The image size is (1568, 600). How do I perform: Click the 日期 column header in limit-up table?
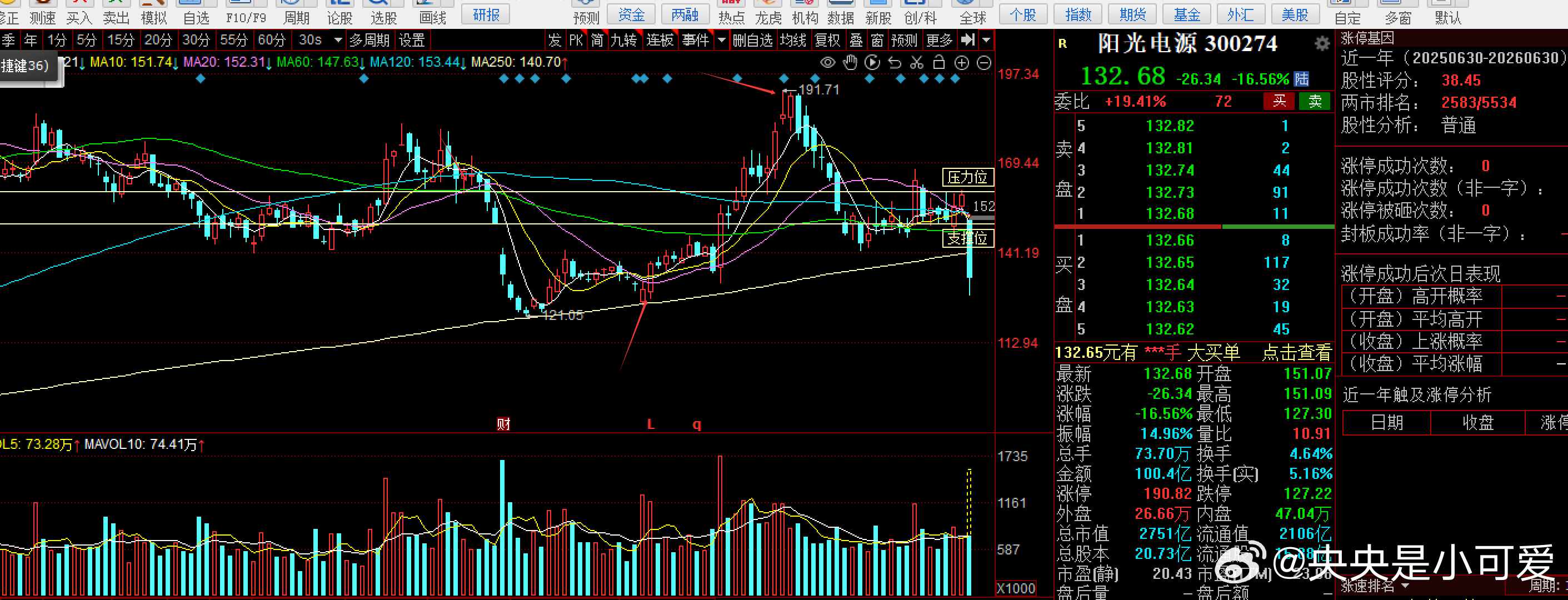(x=1387, y=422)
